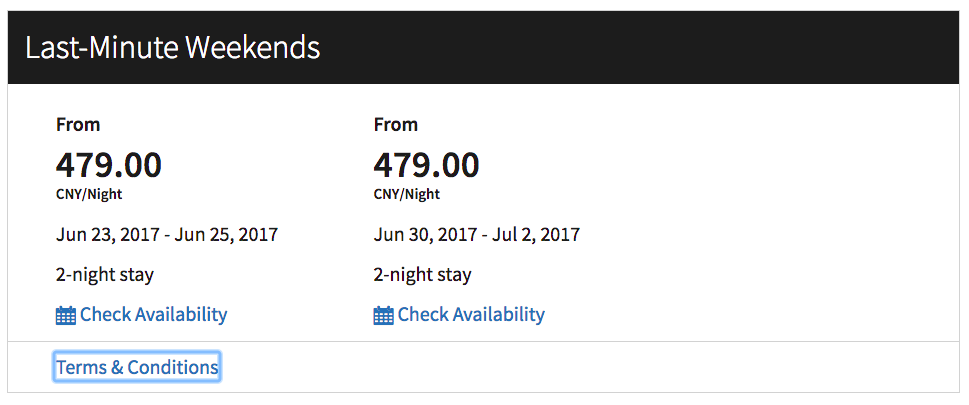Screen dimensions: 969x405
Task: Click the Jun 23, 2017 - Jun 25, 2017 dates
Action: tap(167, 235)
